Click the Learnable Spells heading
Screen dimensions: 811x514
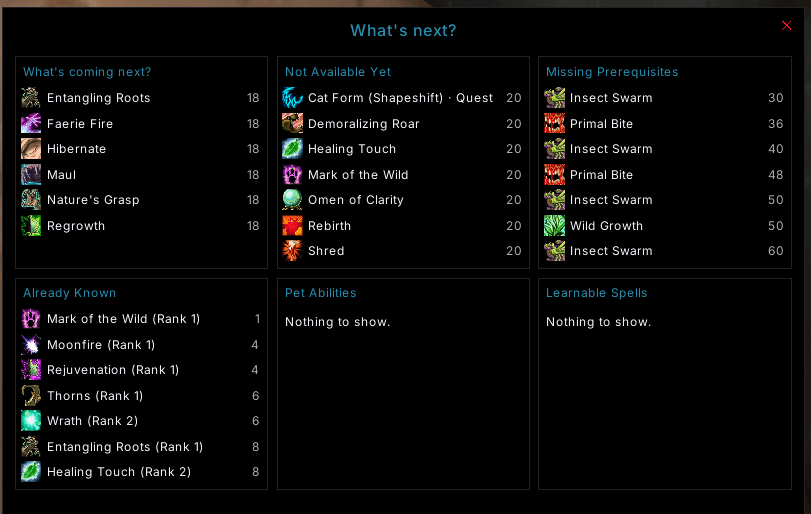[596, 293]
